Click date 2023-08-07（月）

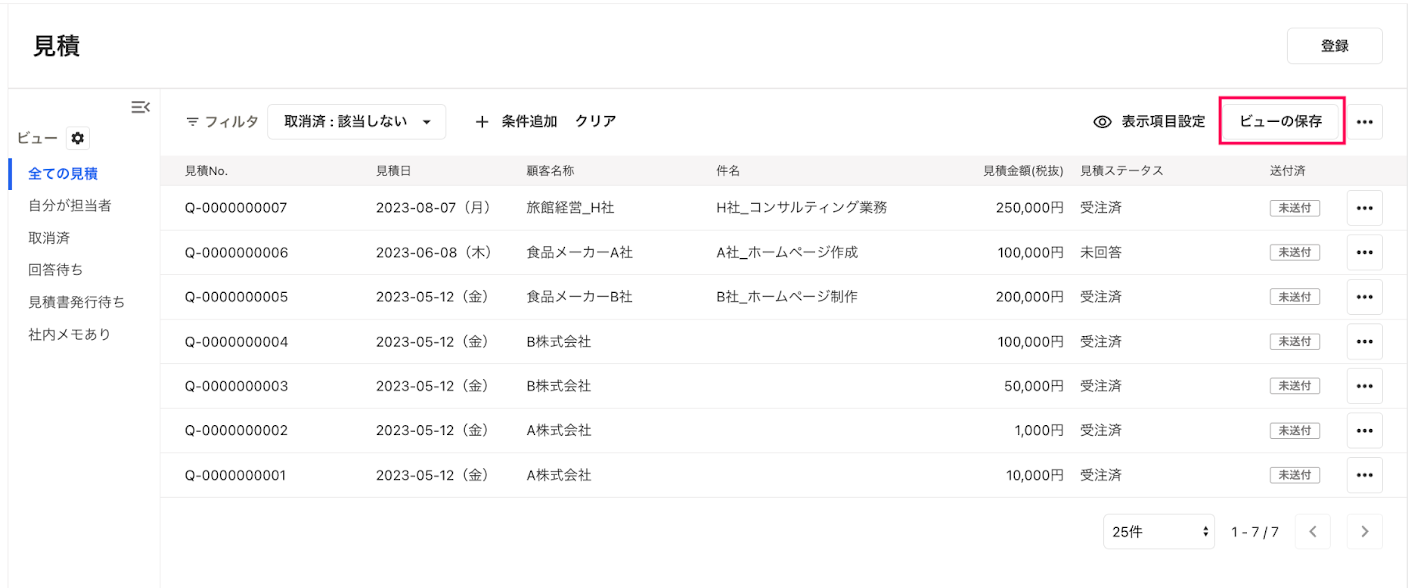[x=434, y=208]
